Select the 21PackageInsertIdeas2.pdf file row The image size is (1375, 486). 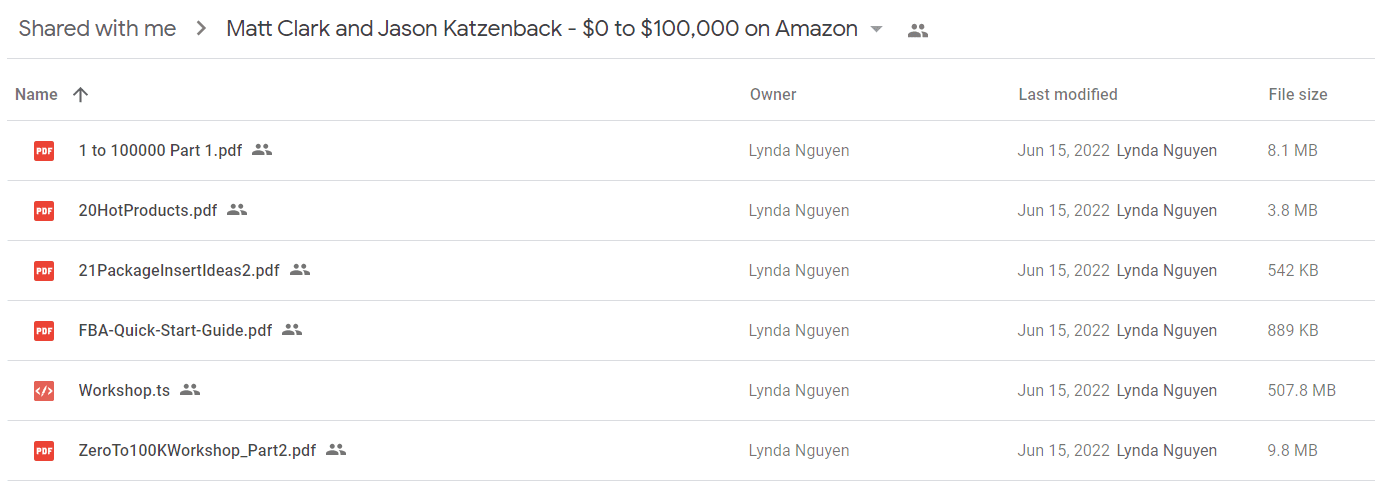coord(690,271)
